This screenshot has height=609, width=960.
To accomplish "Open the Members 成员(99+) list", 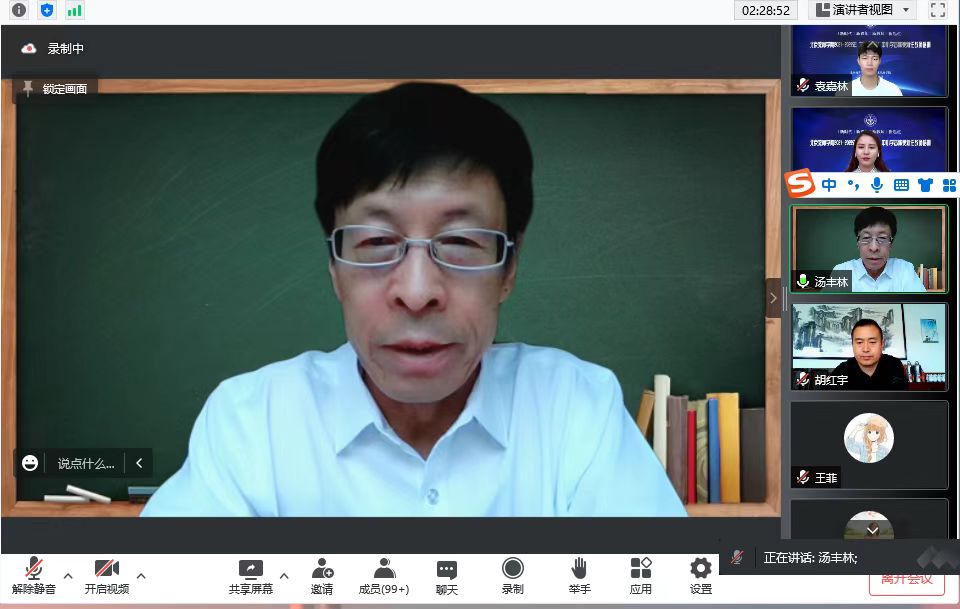I will [384, 576].
